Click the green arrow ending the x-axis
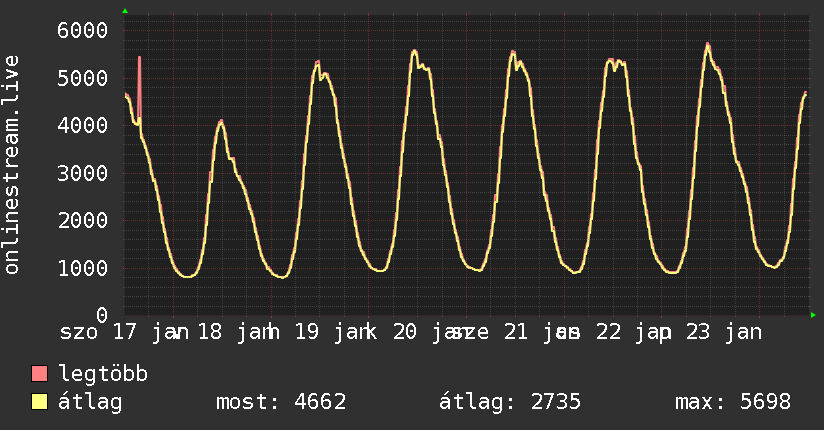This screenshot has width=824, height=430. [x=813, y=315]
